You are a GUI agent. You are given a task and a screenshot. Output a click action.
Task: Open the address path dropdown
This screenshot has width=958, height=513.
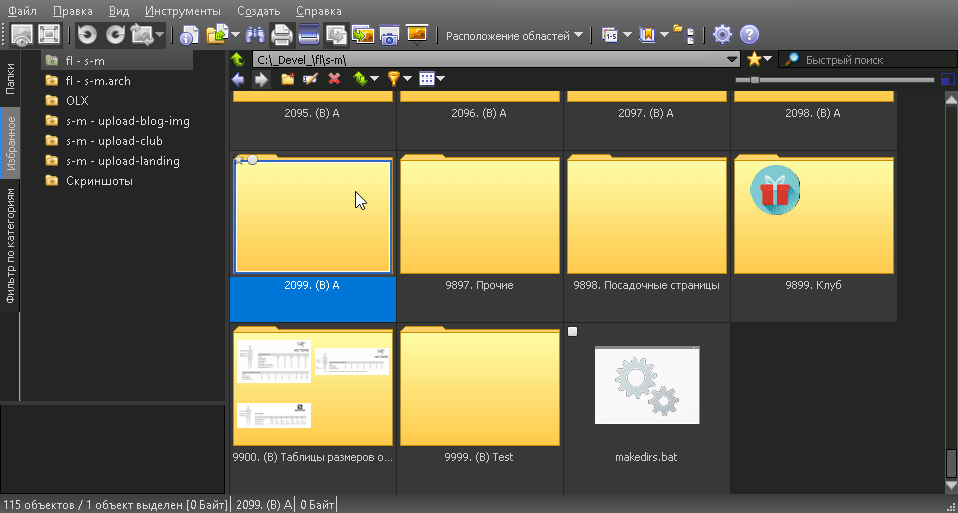point(732,60)
